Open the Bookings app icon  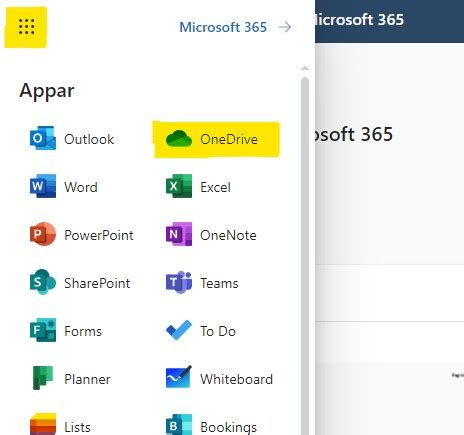point(179,425)
